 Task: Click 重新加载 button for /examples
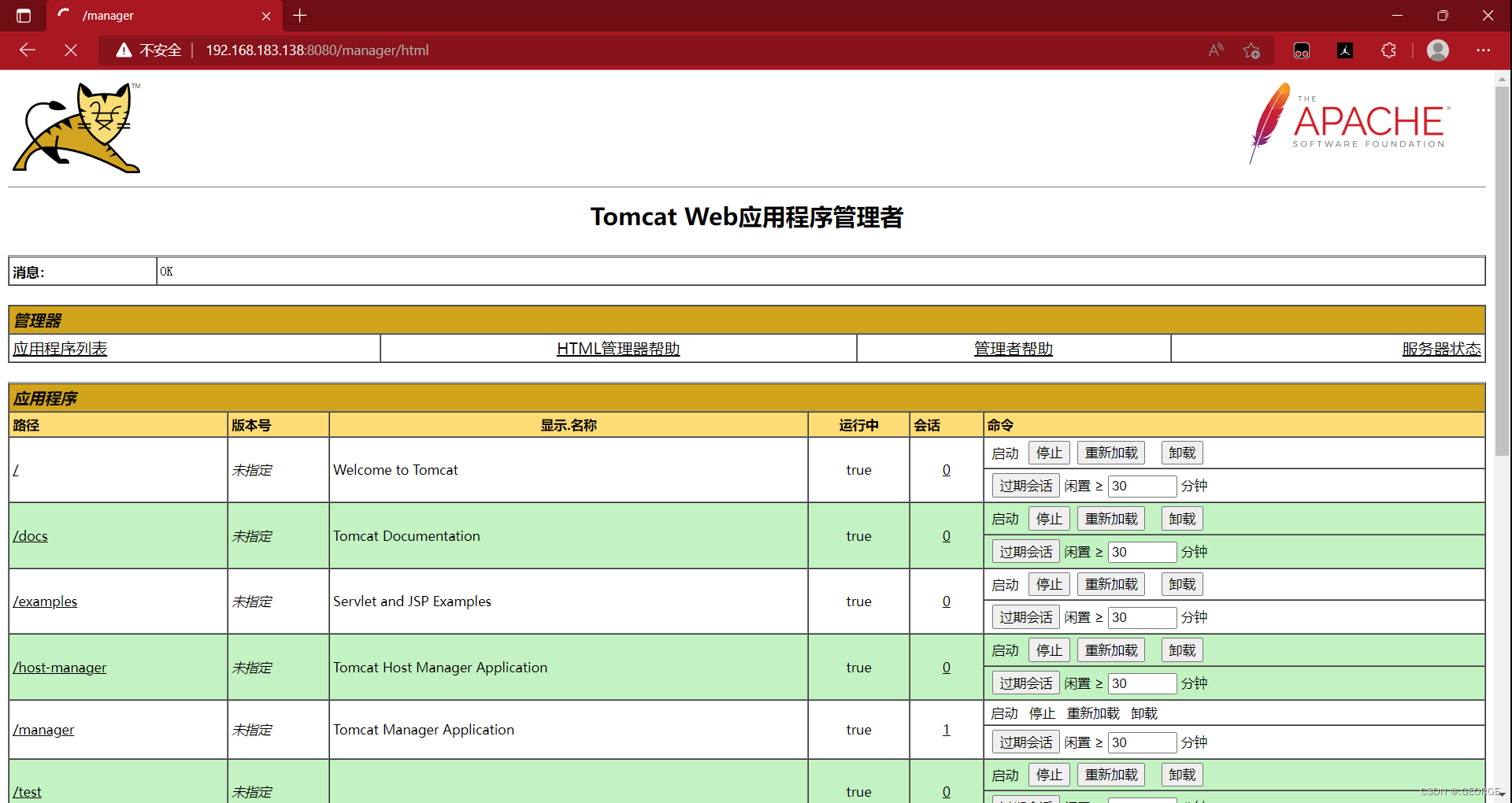(x=1111, y=584)
